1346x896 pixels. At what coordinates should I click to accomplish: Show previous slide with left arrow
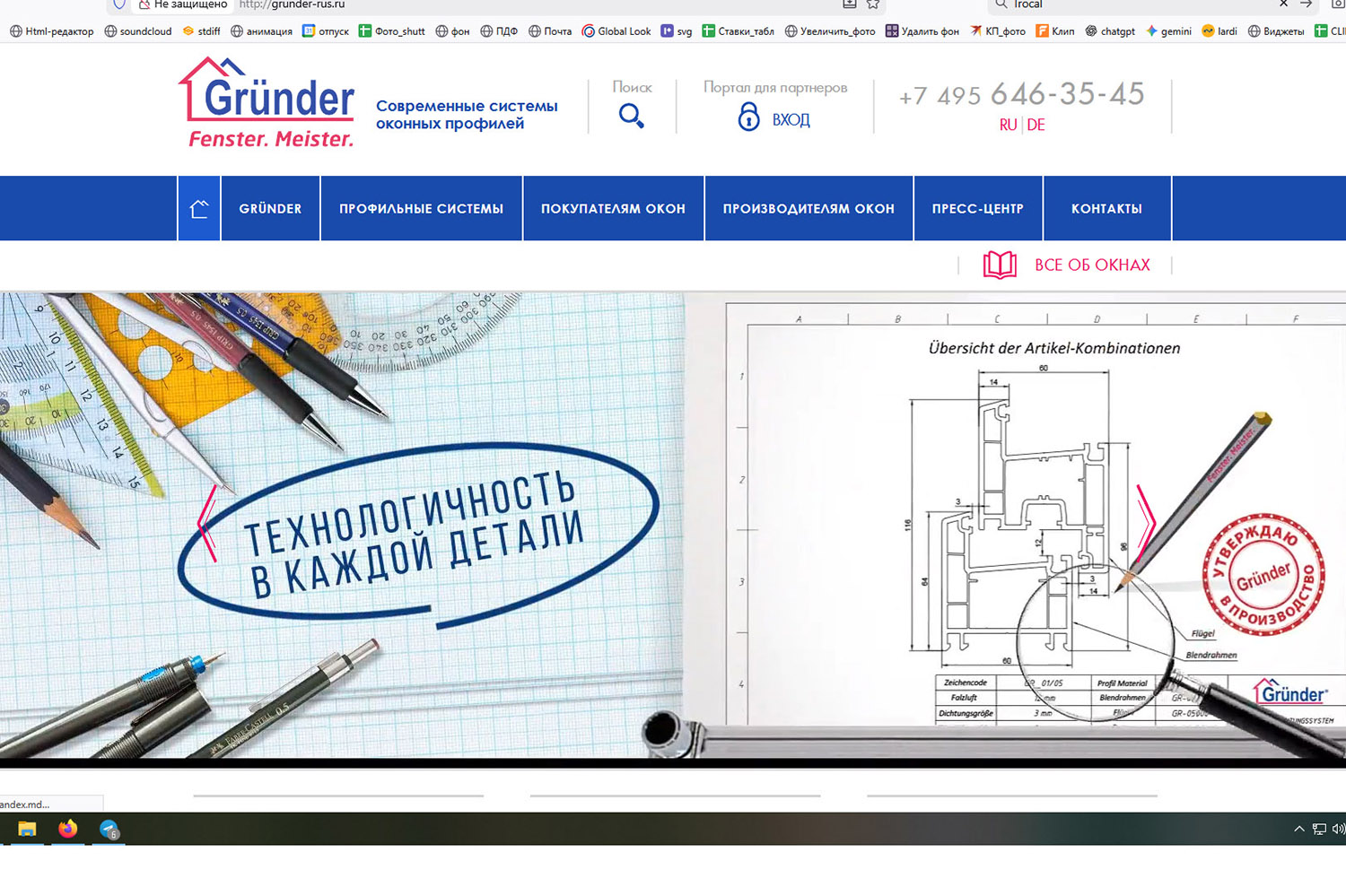(x=208, y=523)
